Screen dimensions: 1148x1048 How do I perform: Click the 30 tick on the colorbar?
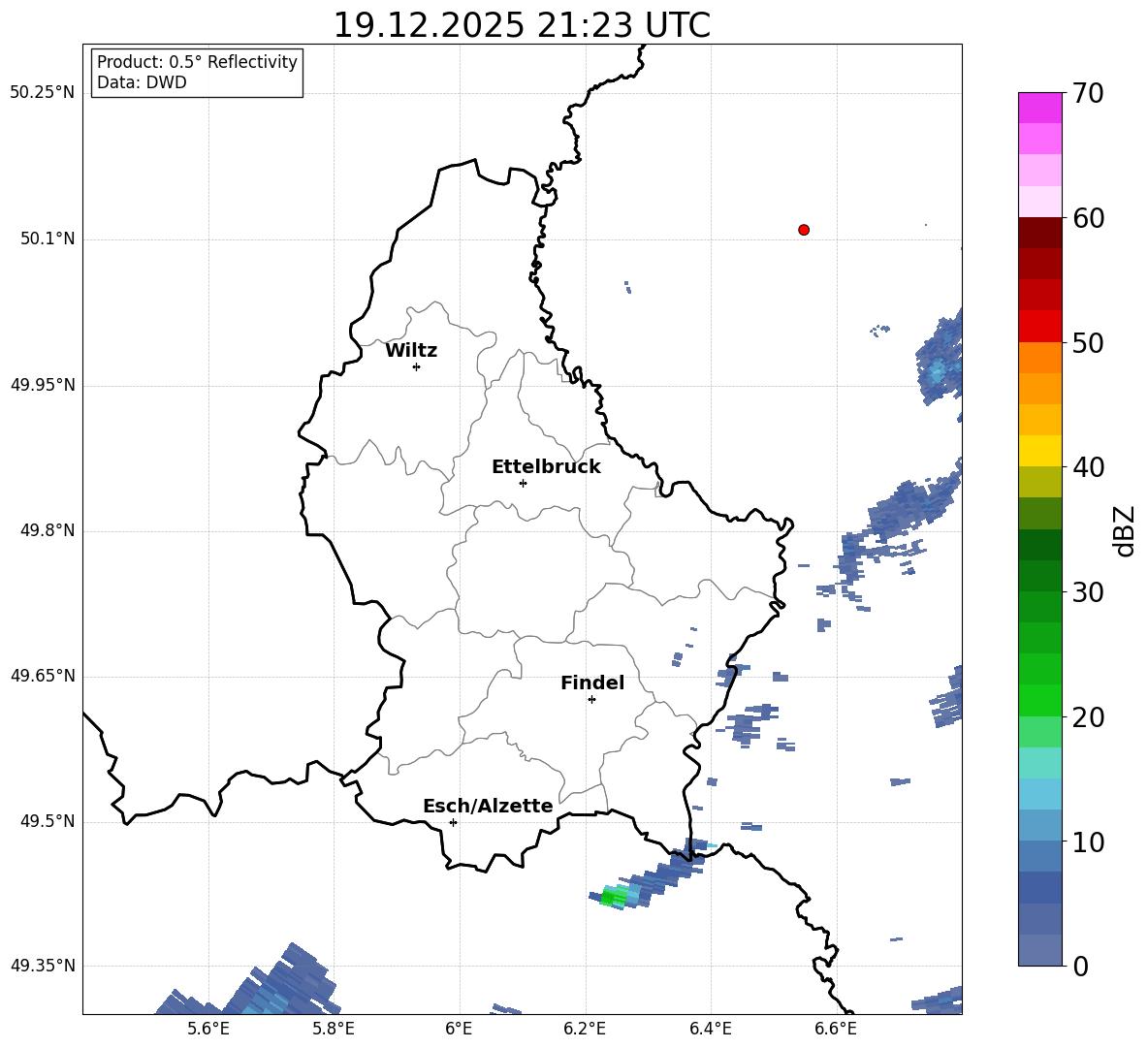tap(1088, 591)
